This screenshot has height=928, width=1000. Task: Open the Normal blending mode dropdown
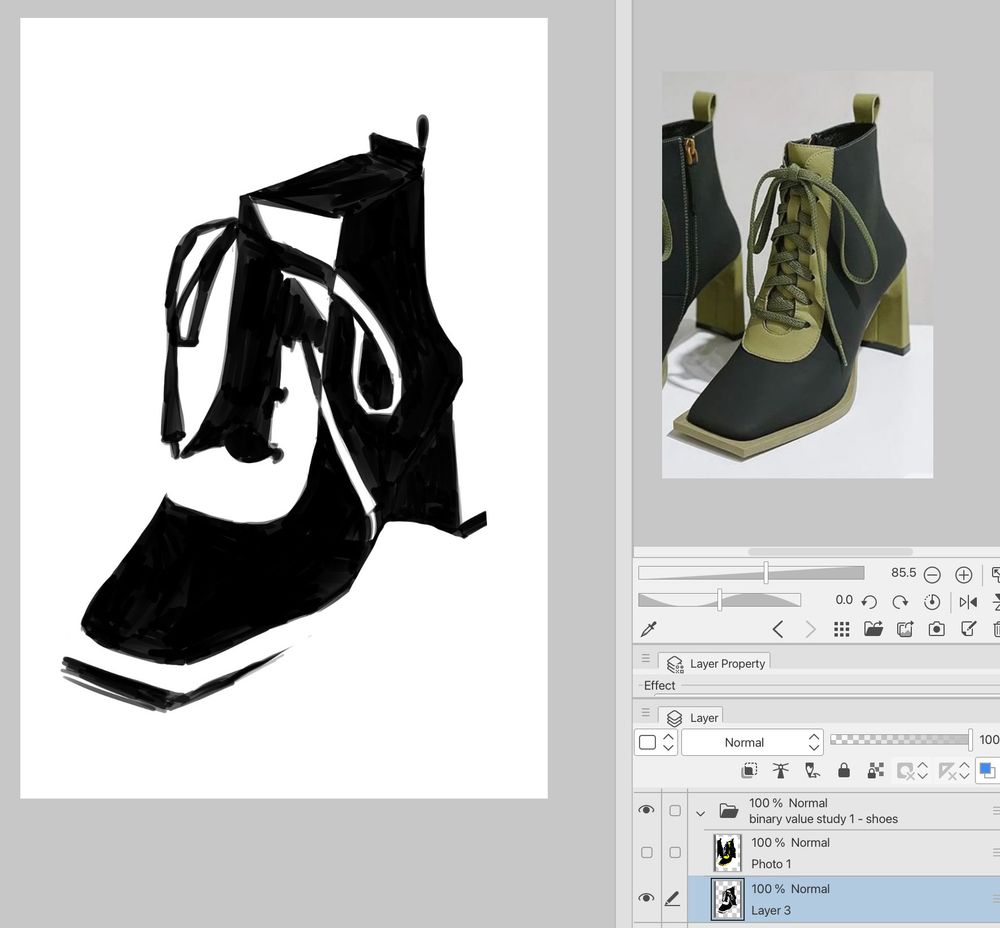tap(752, 742)
